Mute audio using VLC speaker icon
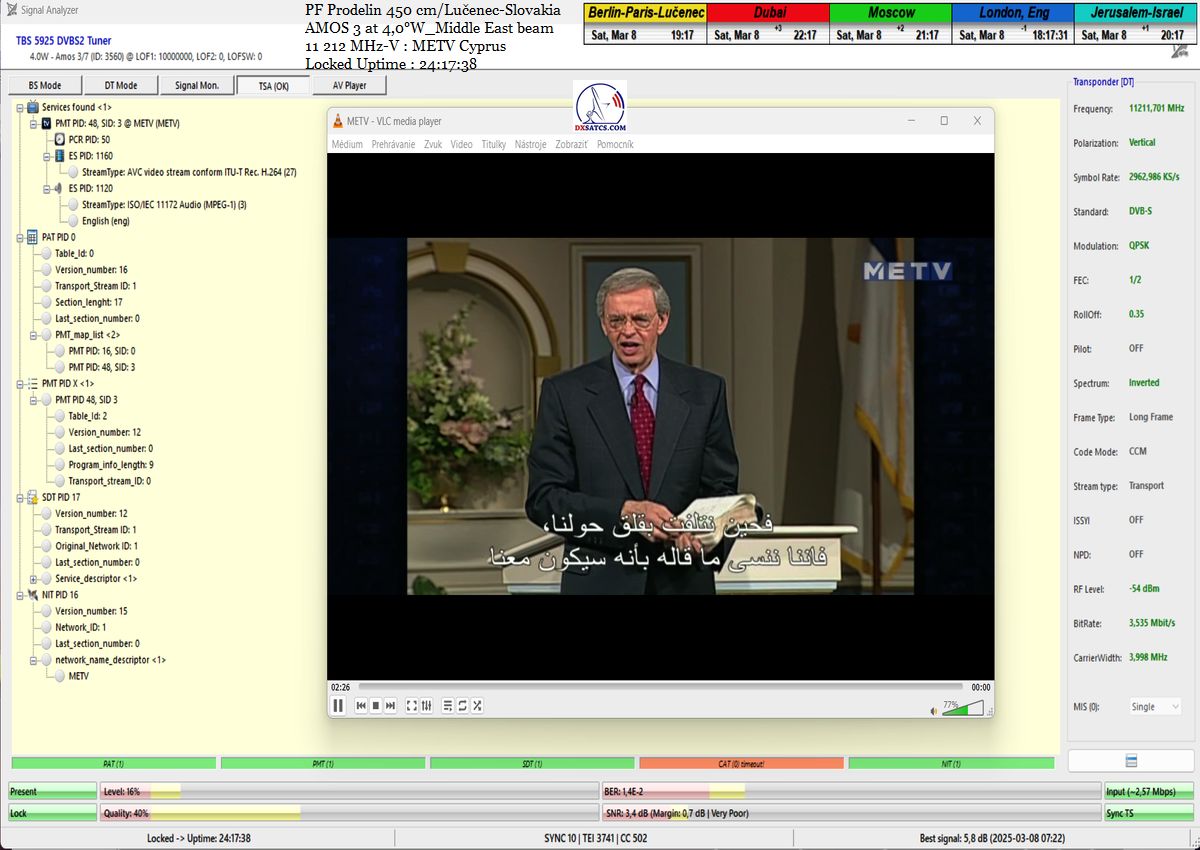Screen dimensions: 1200x850 click(x=934, y=711)
